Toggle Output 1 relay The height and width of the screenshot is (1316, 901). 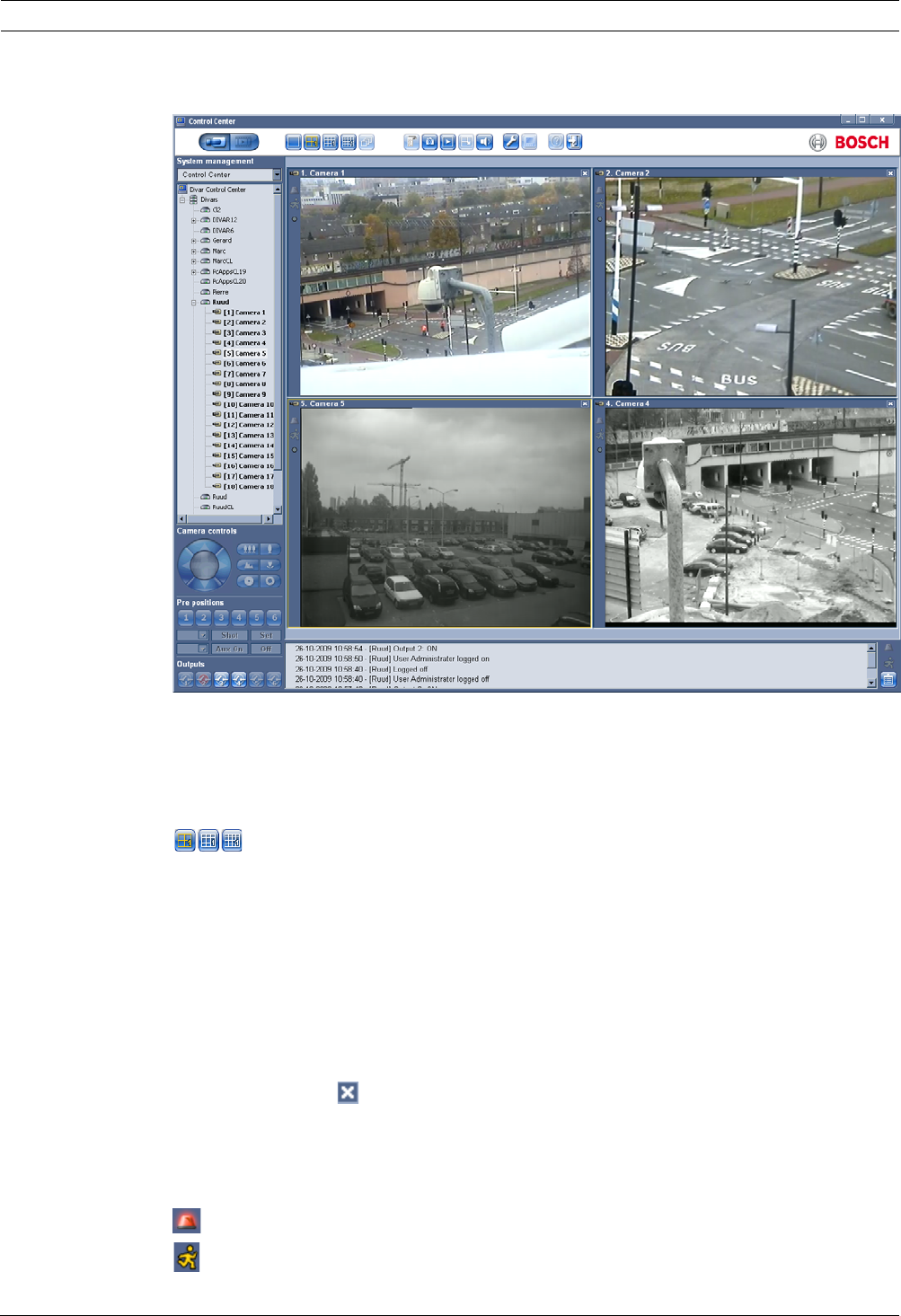tap(185, 680)
